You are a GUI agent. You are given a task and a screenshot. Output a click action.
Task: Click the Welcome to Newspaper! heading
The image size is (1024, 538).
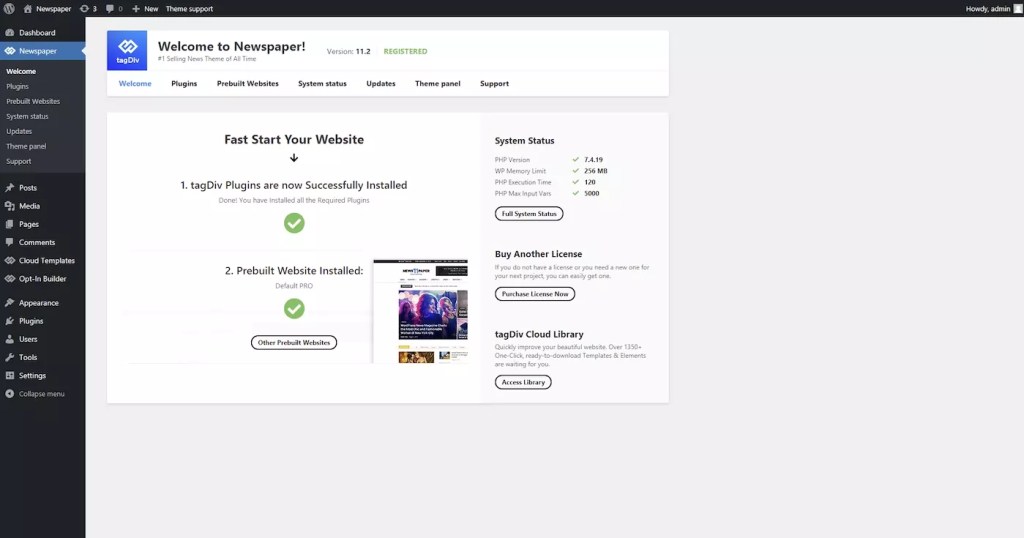(232, 46)
